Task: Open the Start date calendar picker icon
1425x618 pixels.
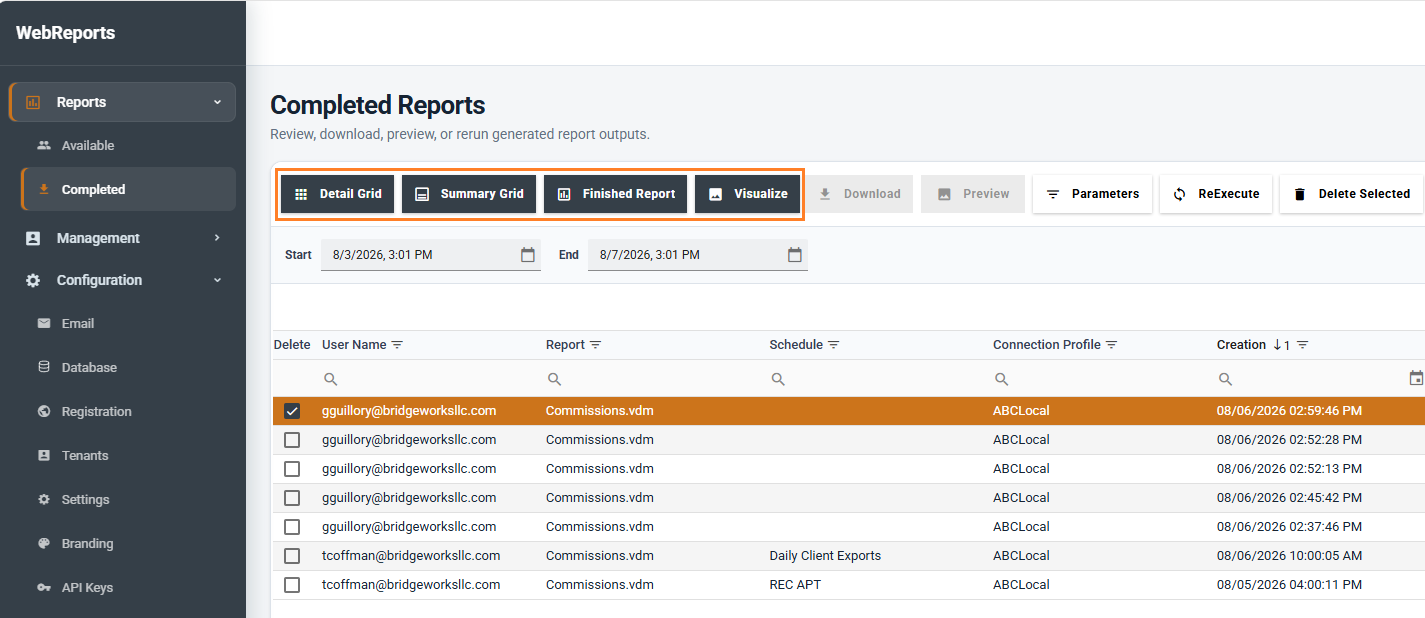Action: [528, 255]
